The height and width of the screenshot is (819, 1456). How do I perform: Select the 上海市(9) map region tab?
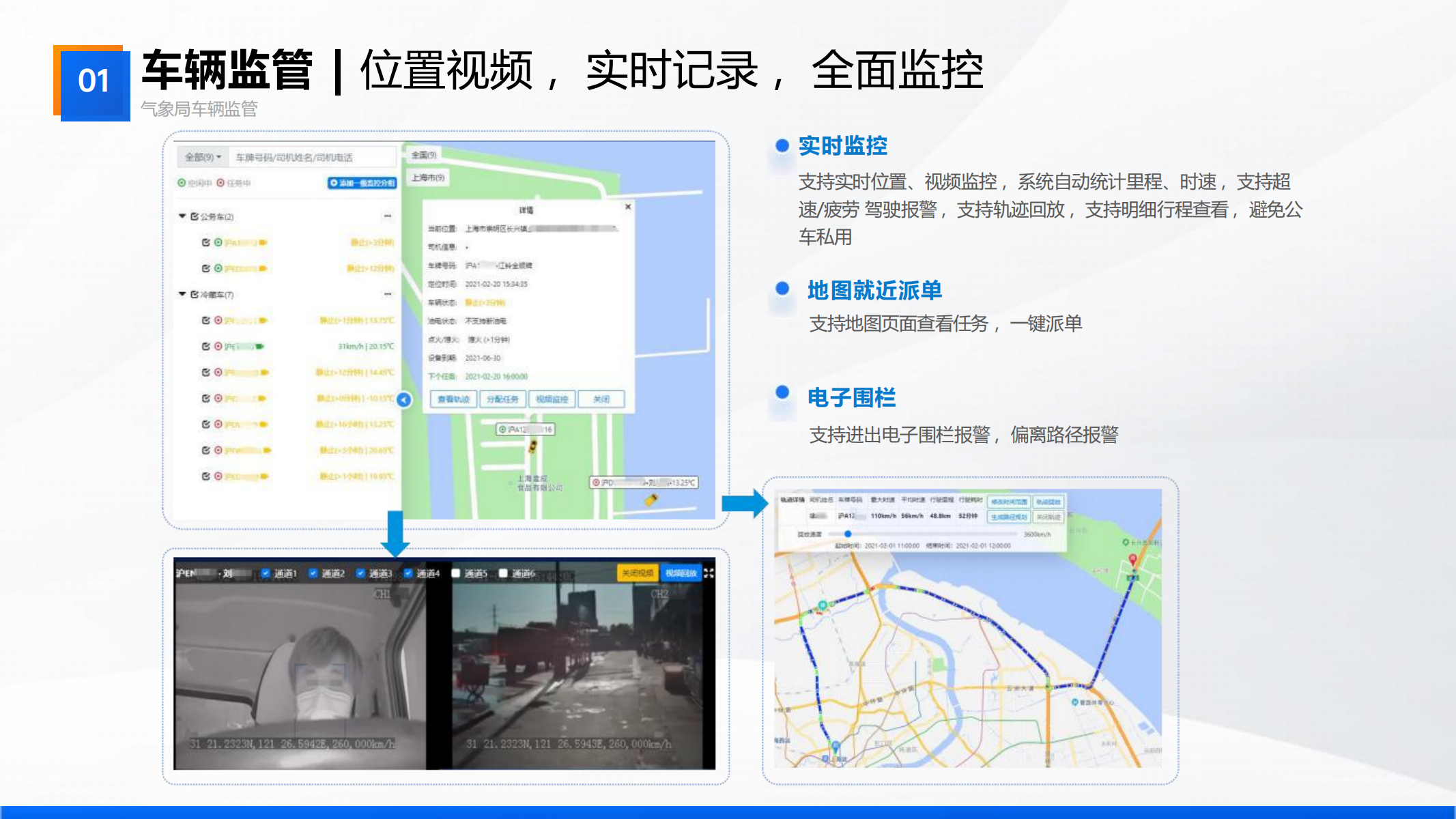tap(428, 177)
